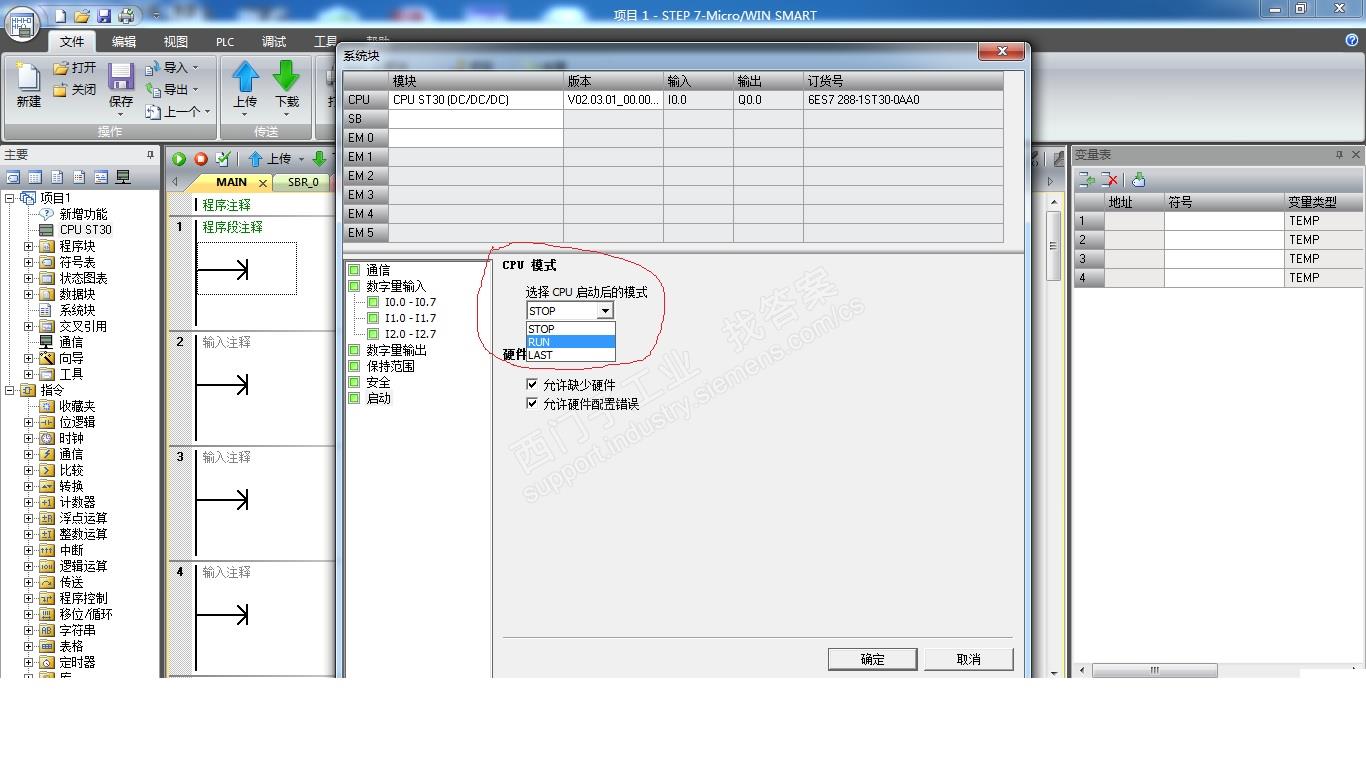Click 打开 open folder in the ribbon
Screen dimensions: 1366x768
[76, 68]
